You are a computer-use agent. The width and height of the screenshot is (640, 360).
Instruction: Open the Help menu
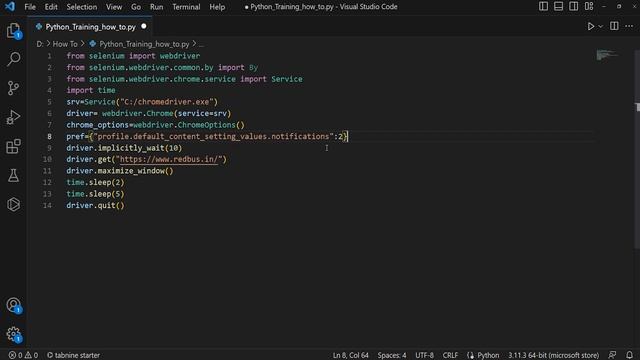[217, 7]
